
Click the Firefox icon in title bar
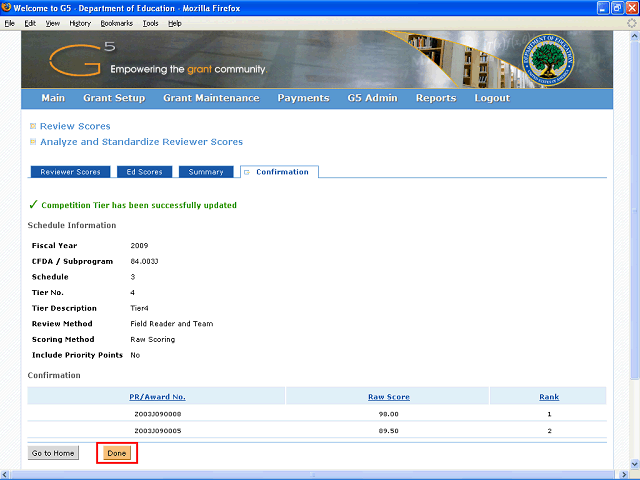7,8
